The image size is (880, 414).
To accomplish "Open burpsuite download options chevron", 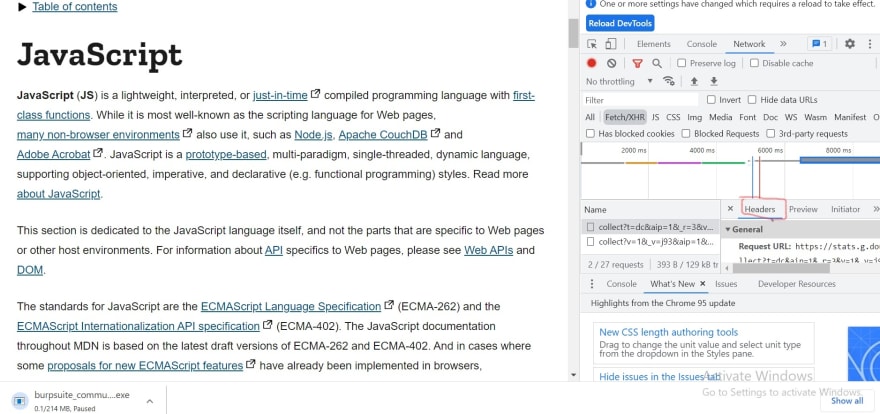I will [150, 401].
